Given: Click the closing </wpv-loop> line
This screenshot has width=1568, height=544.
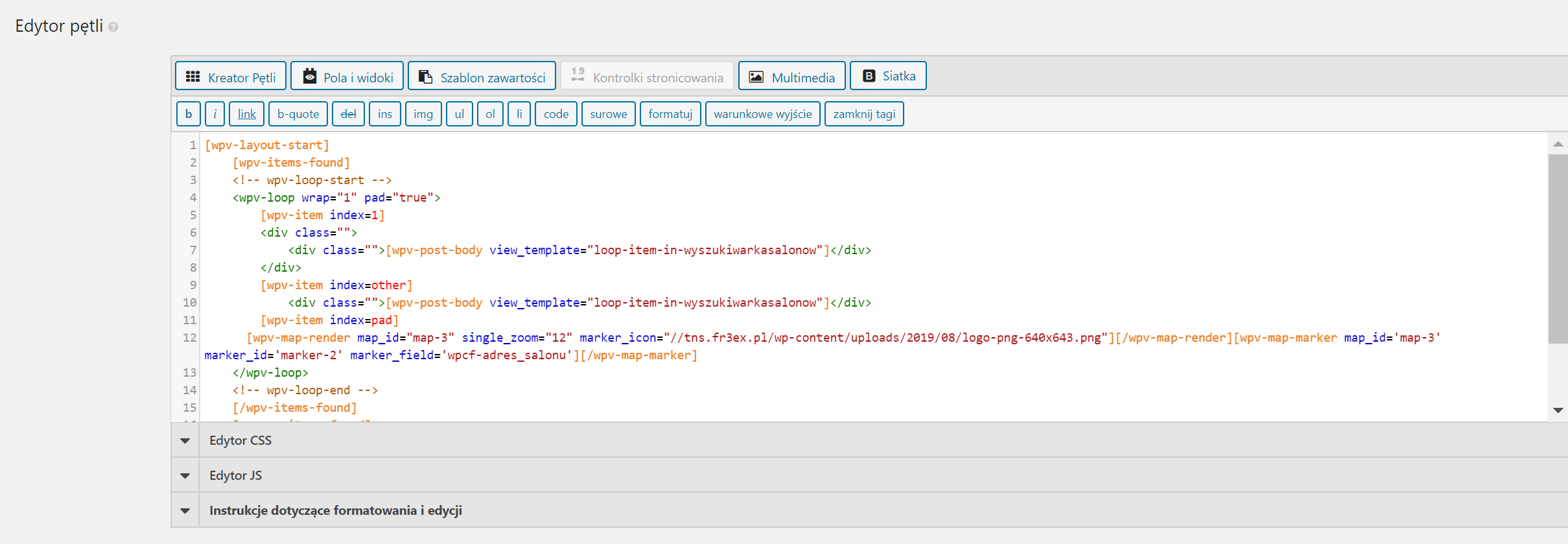Looking at the screenshot, I should (270, 373).
